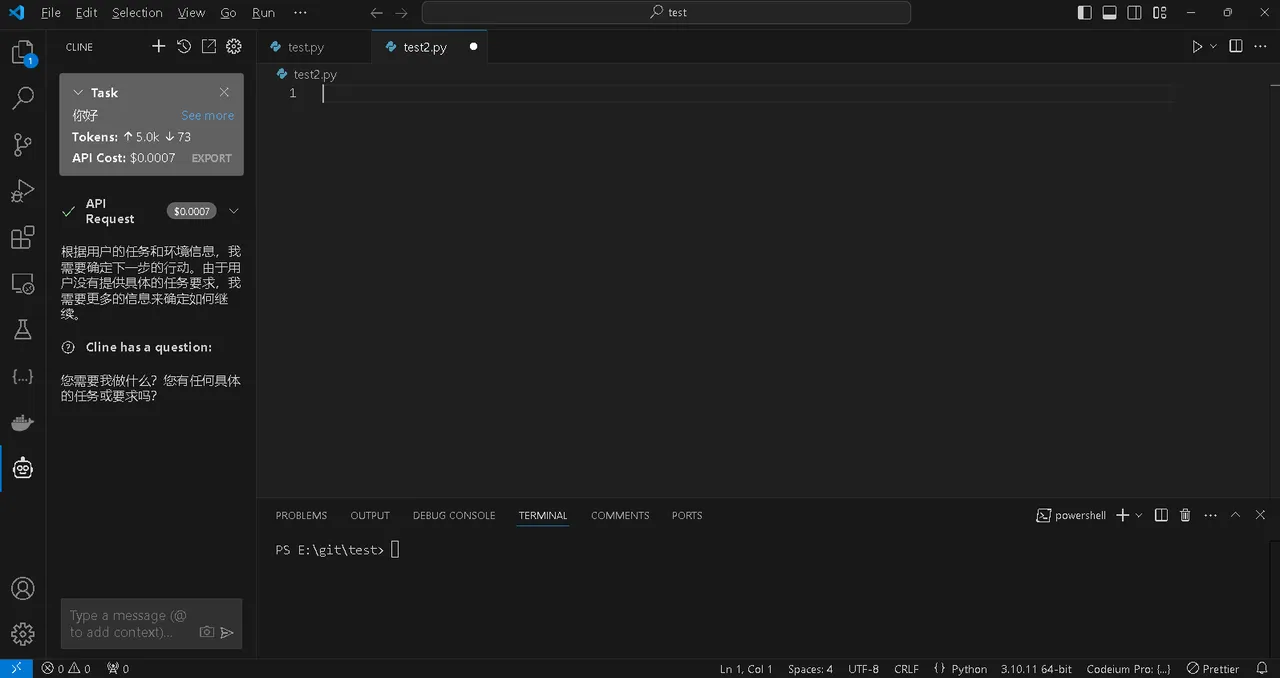1280x678 pixels.
Task: Open the Selection menu
Action: pos(137,13)
